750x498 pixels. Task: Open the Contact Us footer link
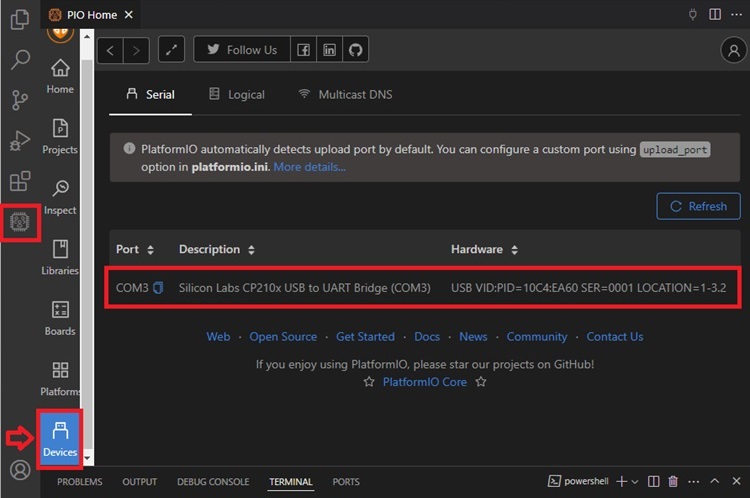[x=615, y=337]
